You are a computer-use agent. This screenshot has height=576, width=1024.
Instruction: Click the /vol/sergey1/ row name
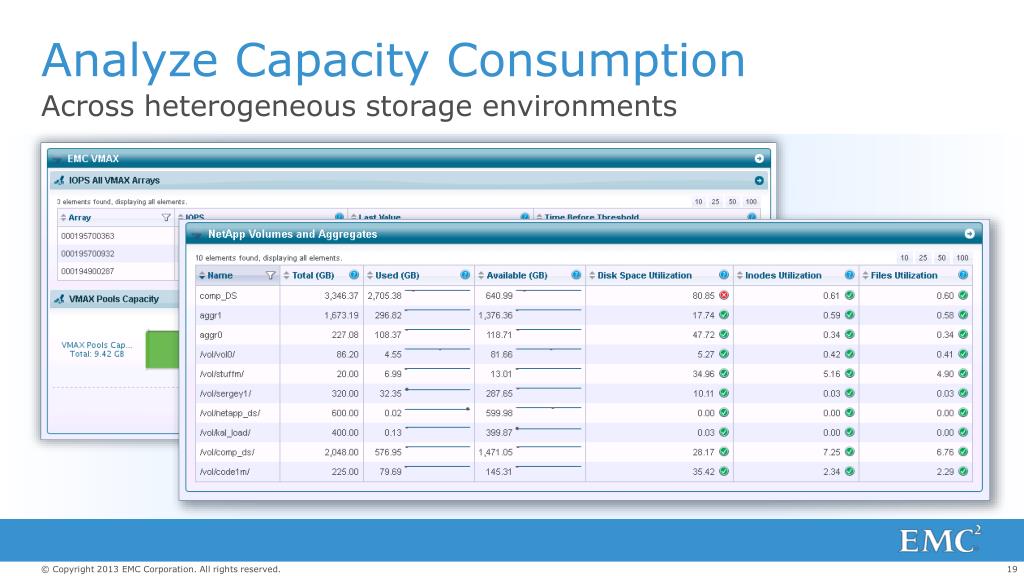(x=225, y=394)
